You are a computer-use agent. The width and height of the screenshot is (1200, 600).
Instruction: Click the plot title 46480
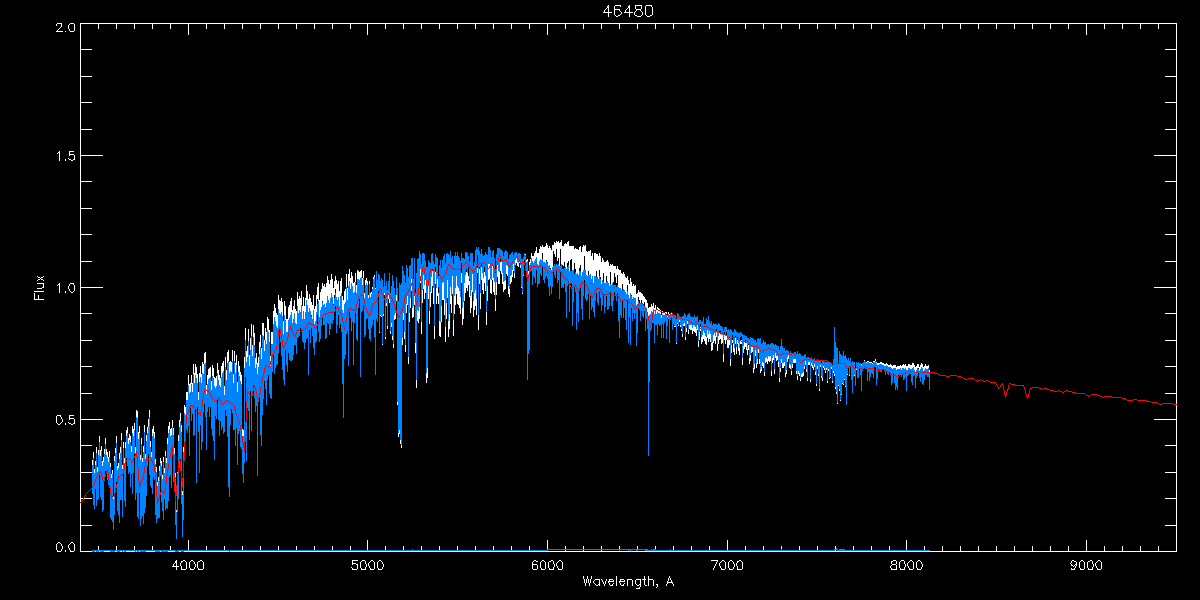point(628,11)
